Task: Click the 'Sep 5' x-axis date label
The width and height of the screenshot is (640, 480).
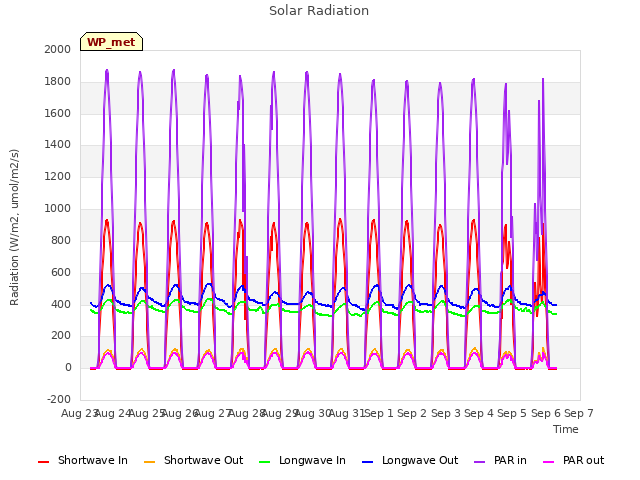Action: (x=512, y=413)
